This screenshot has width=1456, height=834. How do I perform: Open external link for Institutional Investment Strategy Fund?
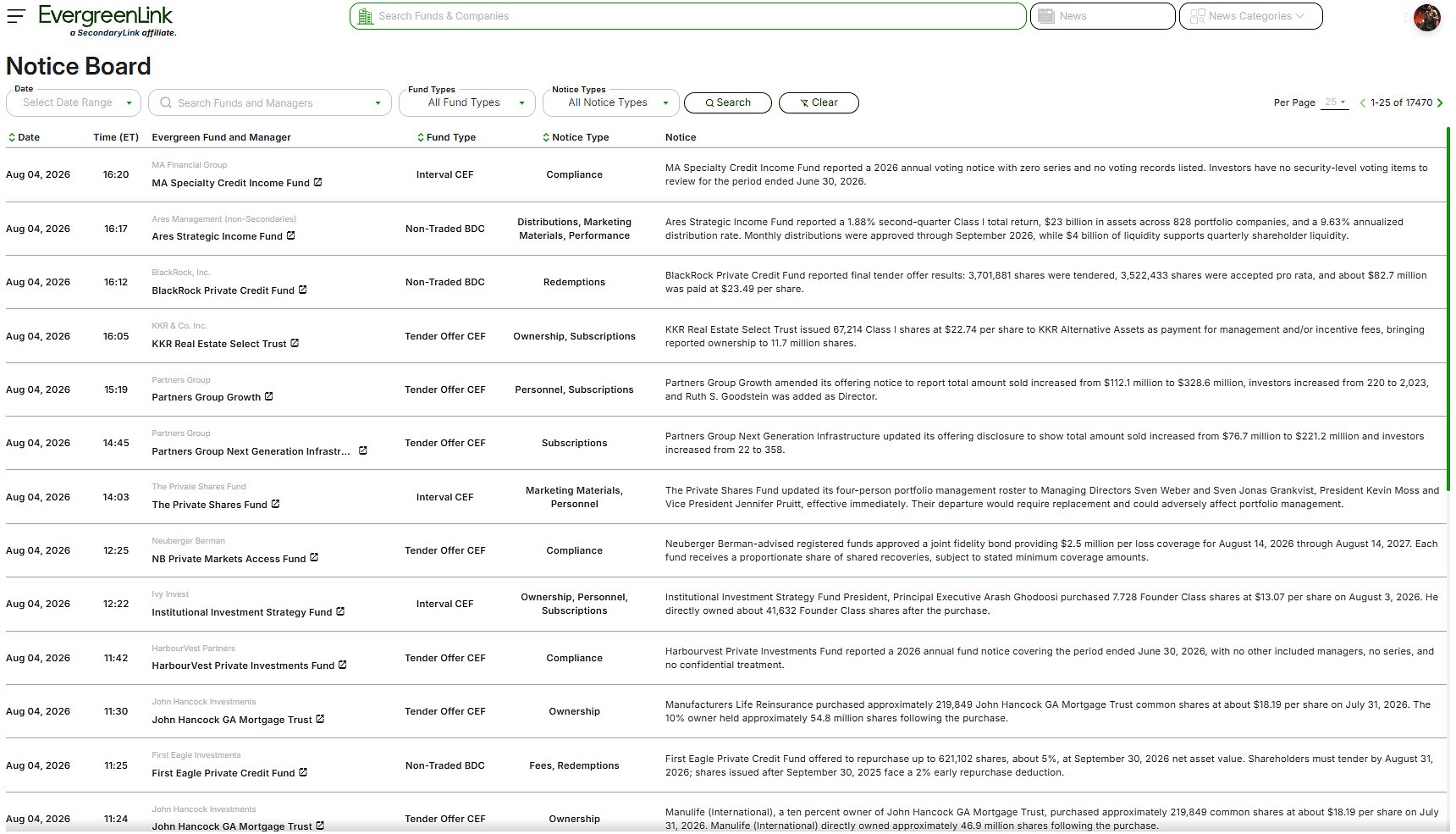pyautogui.click(x=340, y=611)
